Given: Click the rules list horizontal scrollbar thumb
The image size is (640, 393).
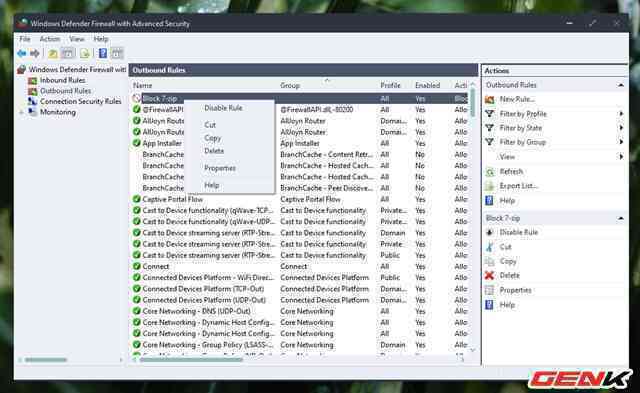Looking at the screenshot, I should (x=191, y=360).
